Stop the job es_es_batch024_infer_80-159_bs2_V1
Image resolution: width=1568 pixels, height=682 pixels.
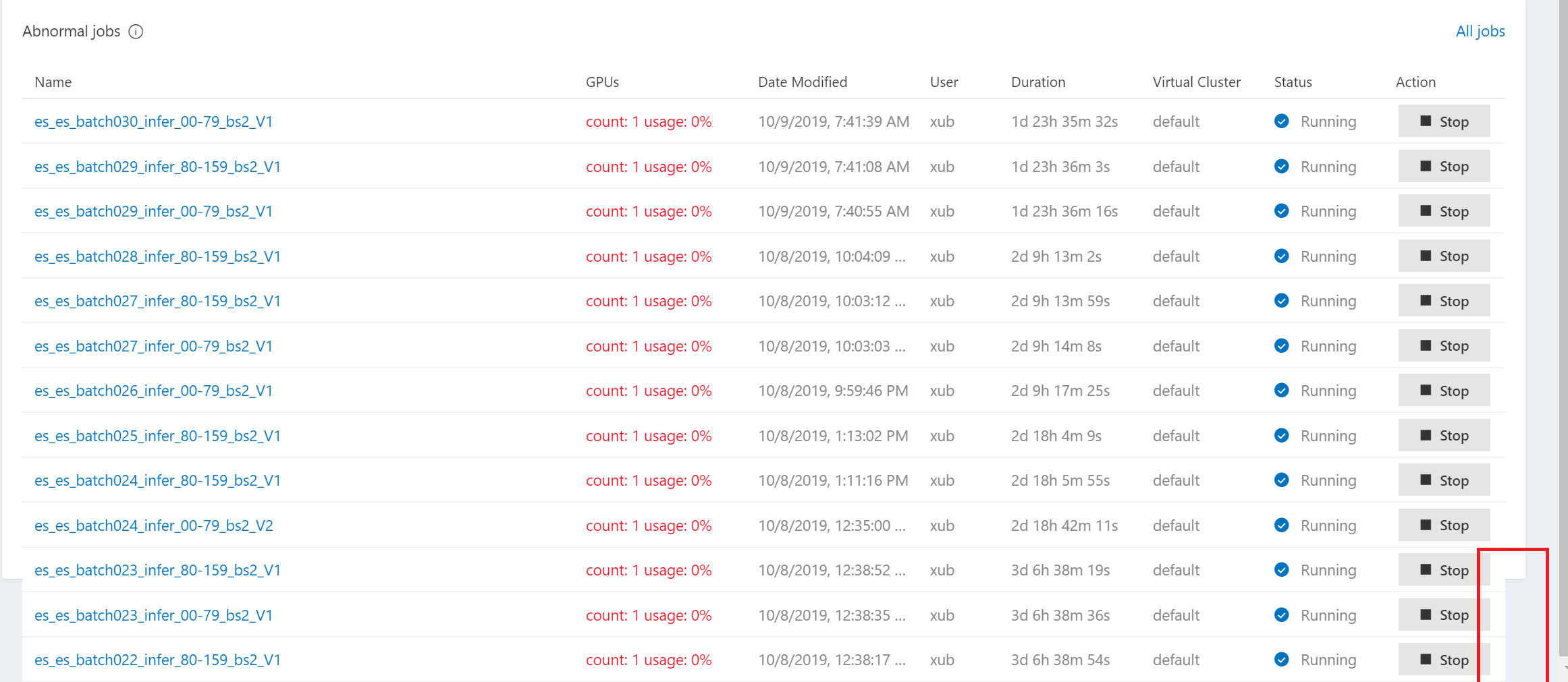(x=1444, y=480)
